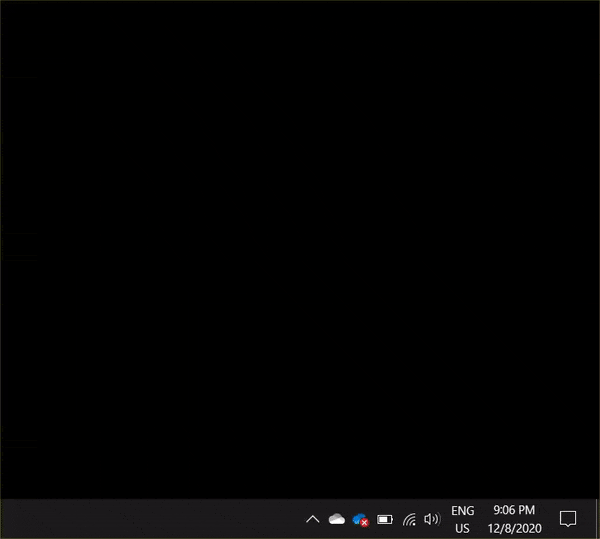Open the Wi-Fi network icon
Viewport: 600px width, 539px height.
pos(409,519)
